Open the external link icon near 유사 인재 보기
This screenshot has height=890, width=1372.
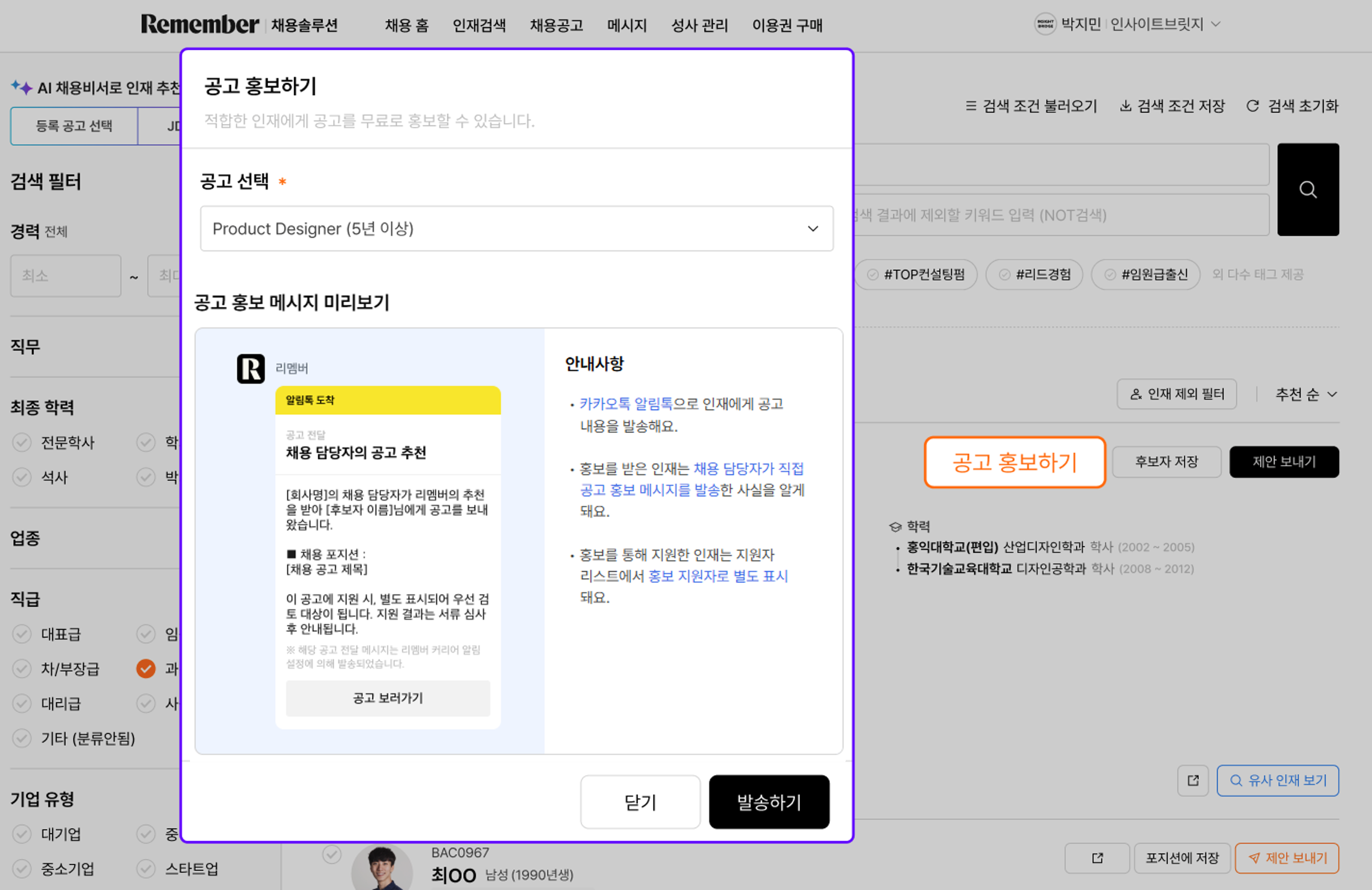1193,780
